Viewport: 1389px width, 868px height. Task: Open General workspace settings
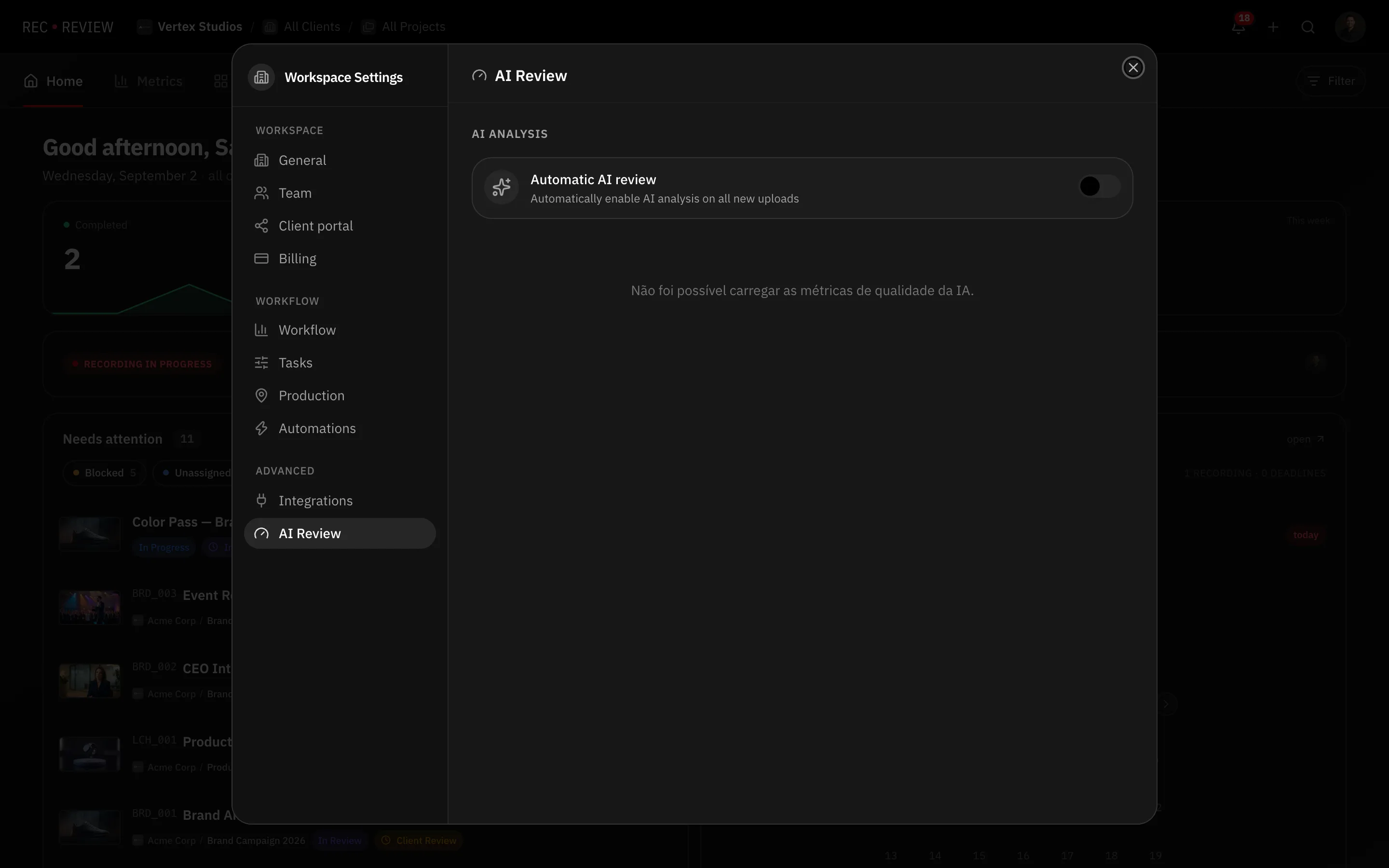pyautogui.click(x=340, y=160)
